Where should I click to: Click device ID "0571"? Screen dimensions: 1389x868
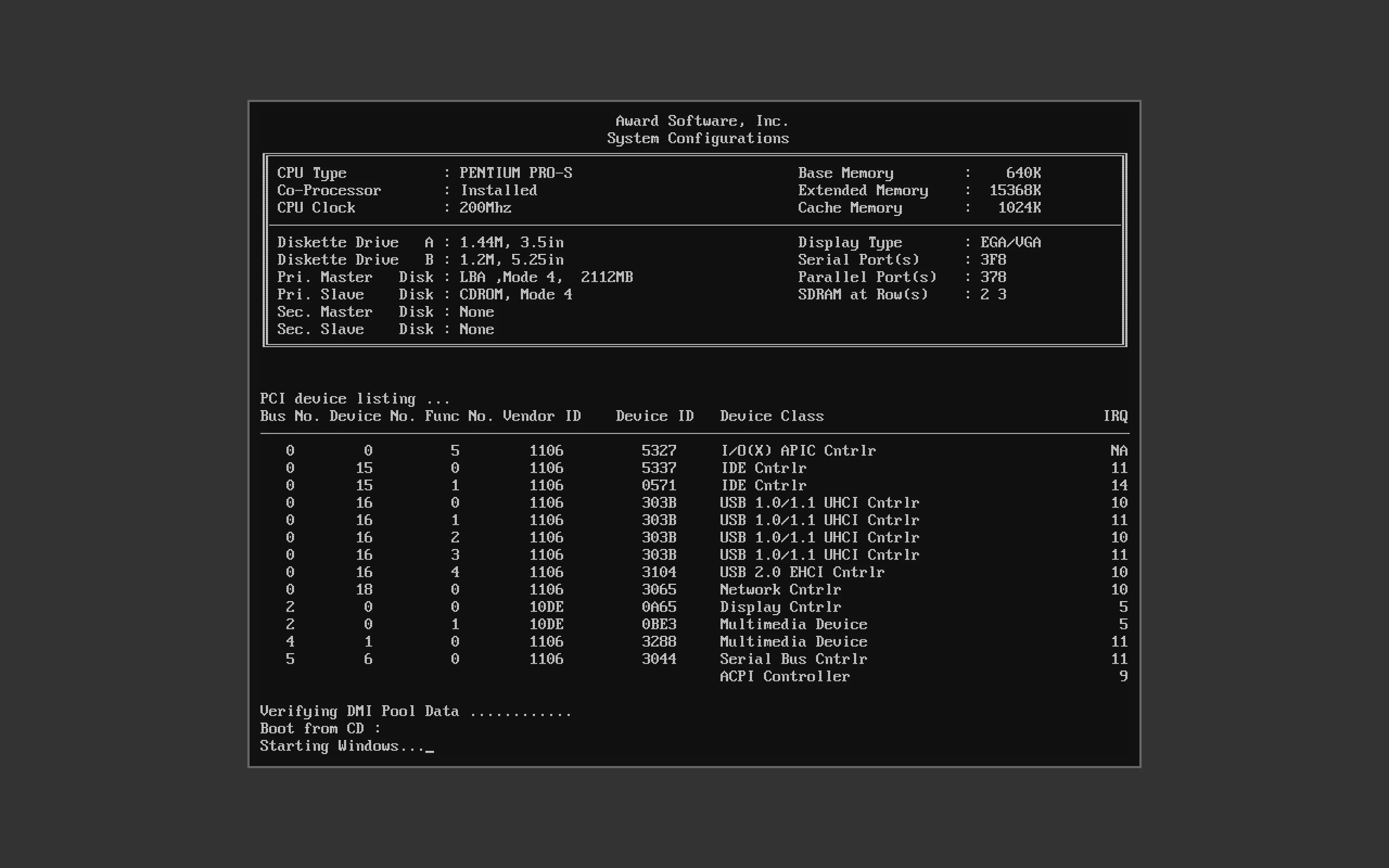coord(659,485)
